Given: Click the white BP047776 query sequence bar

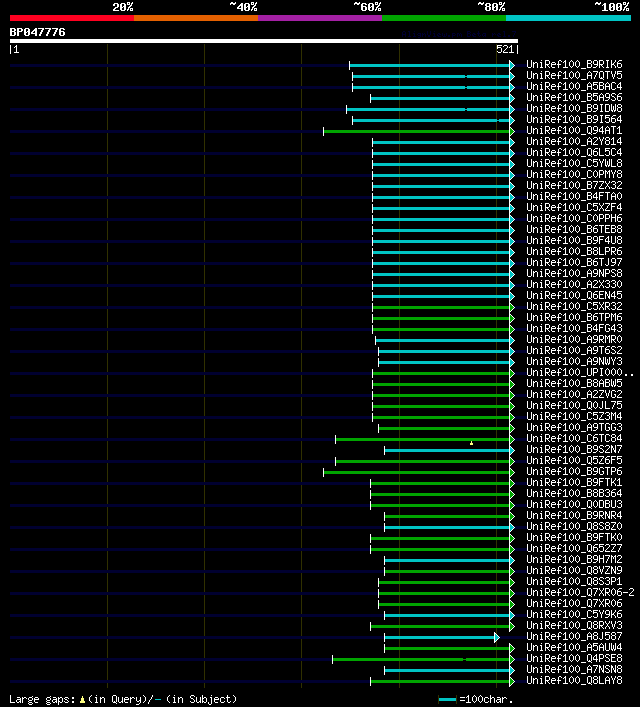Looking at the screenshot, I should pos(264,41).
